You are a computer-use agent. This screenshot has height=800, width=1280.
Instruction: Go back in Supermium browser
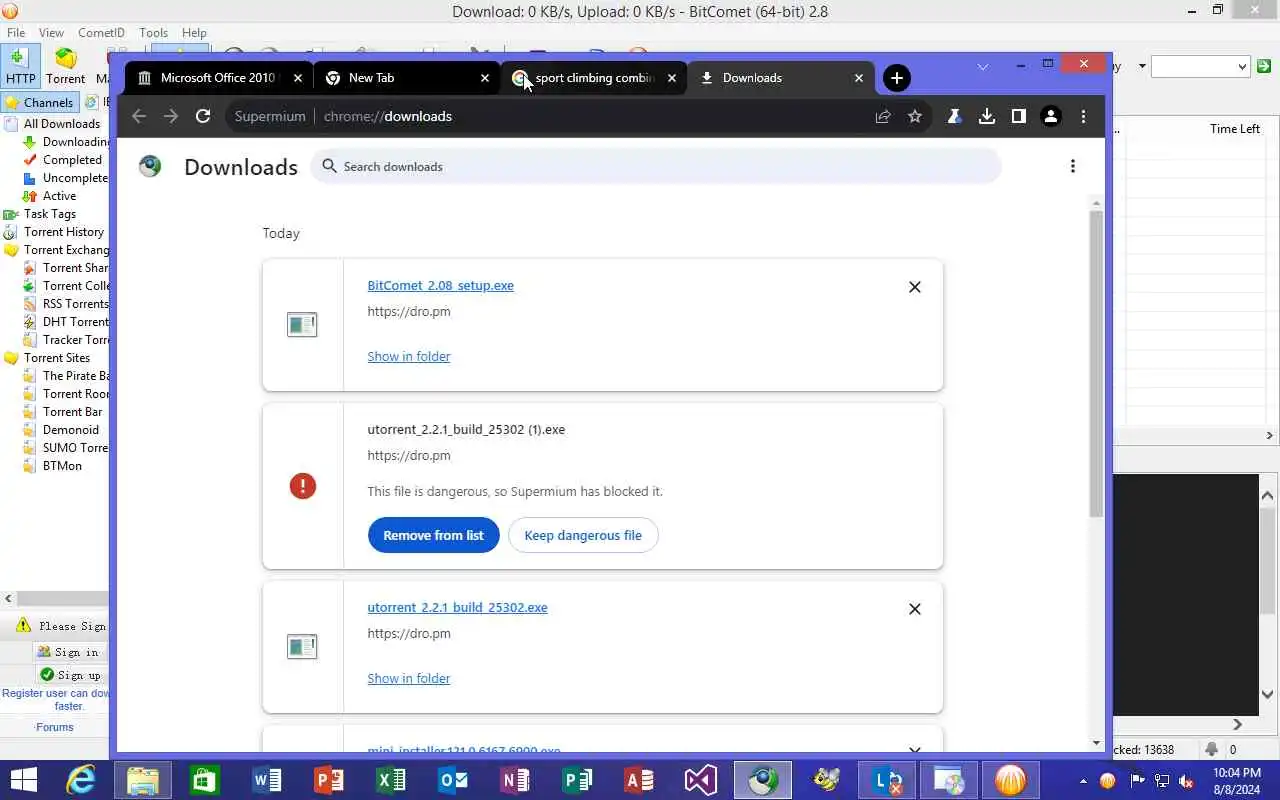click(x=139, y=116)
